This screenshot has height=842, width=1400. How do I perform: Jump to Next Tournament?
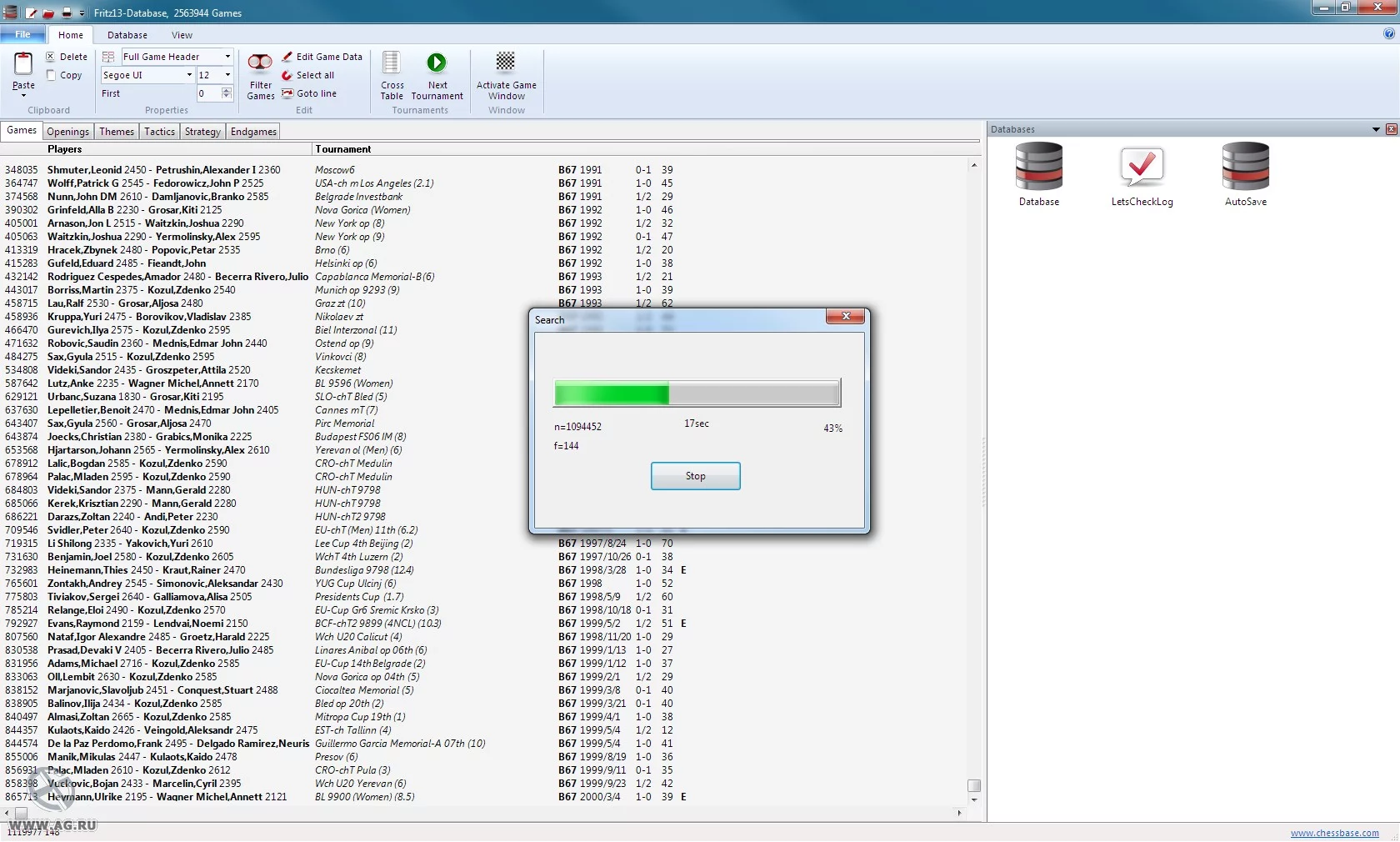pyautogui.click(x=437, y=76)
